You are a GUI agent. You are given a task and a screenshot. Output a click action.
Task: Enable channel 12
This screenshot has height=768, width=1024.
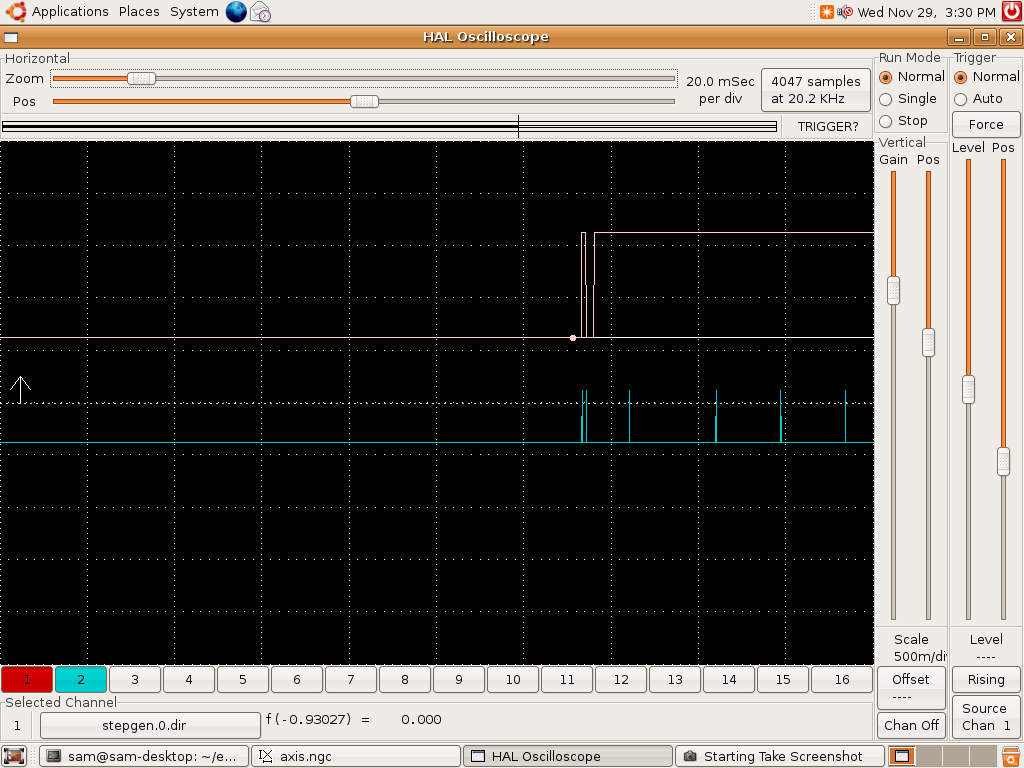(621, 679)
